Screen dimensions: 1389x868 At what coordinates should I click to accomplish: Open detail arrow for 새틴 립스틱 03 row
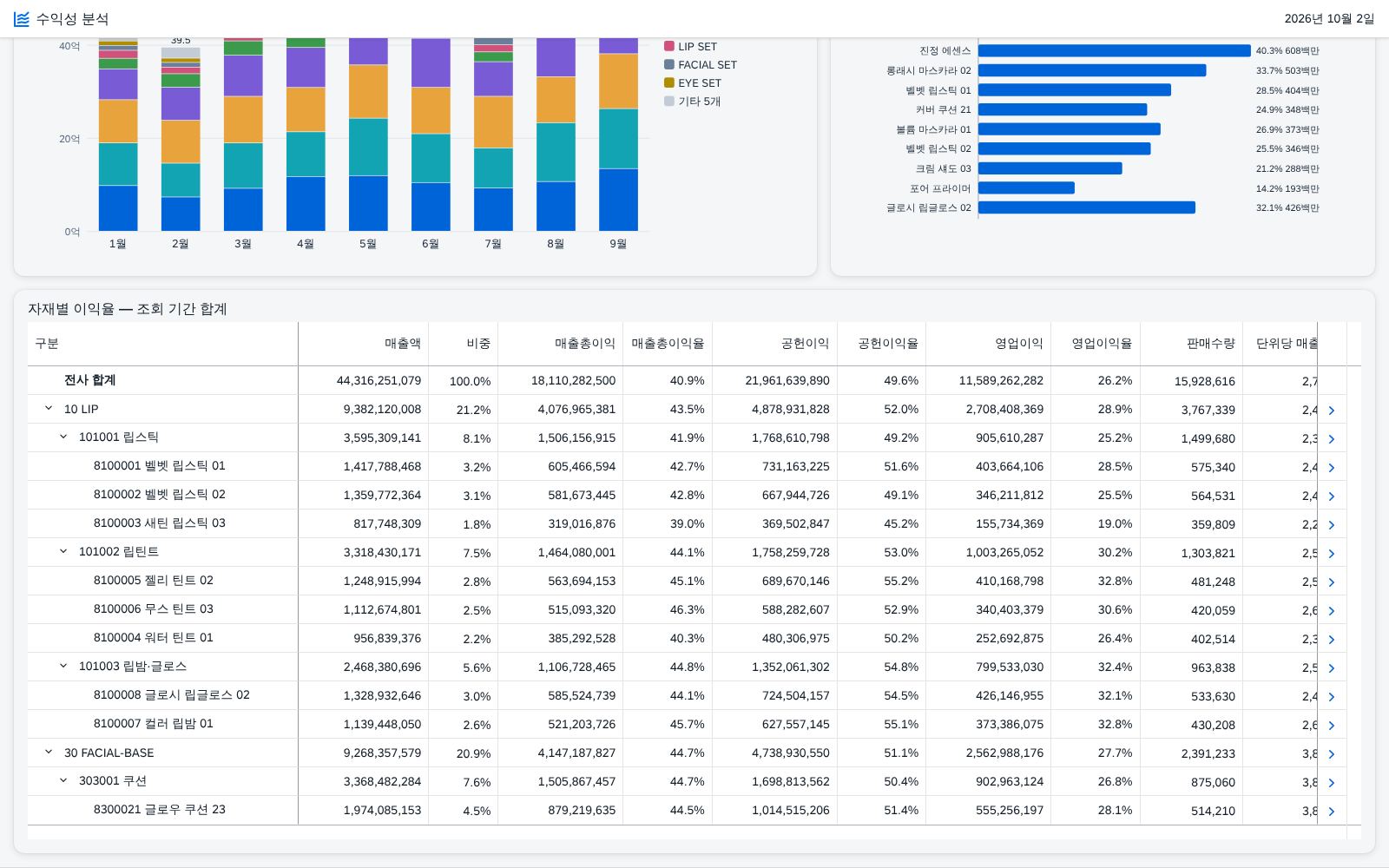(x=1332, y=525)
